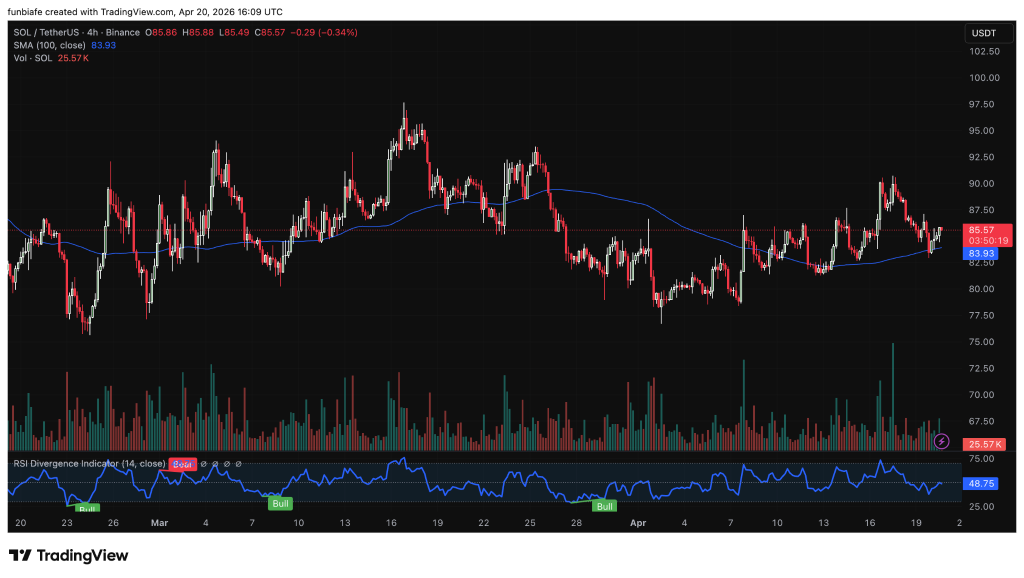This screenshot has height=578, width=1024.
Task: Open the USDT currency selector
Action: tap(979, 33)
